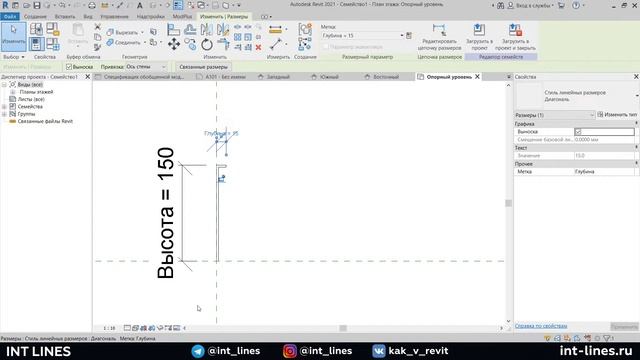Click the Trim/Extend to corner icon
Image resolution: width=640 pixels, height=360 pixels.
(x=223, y=44)
